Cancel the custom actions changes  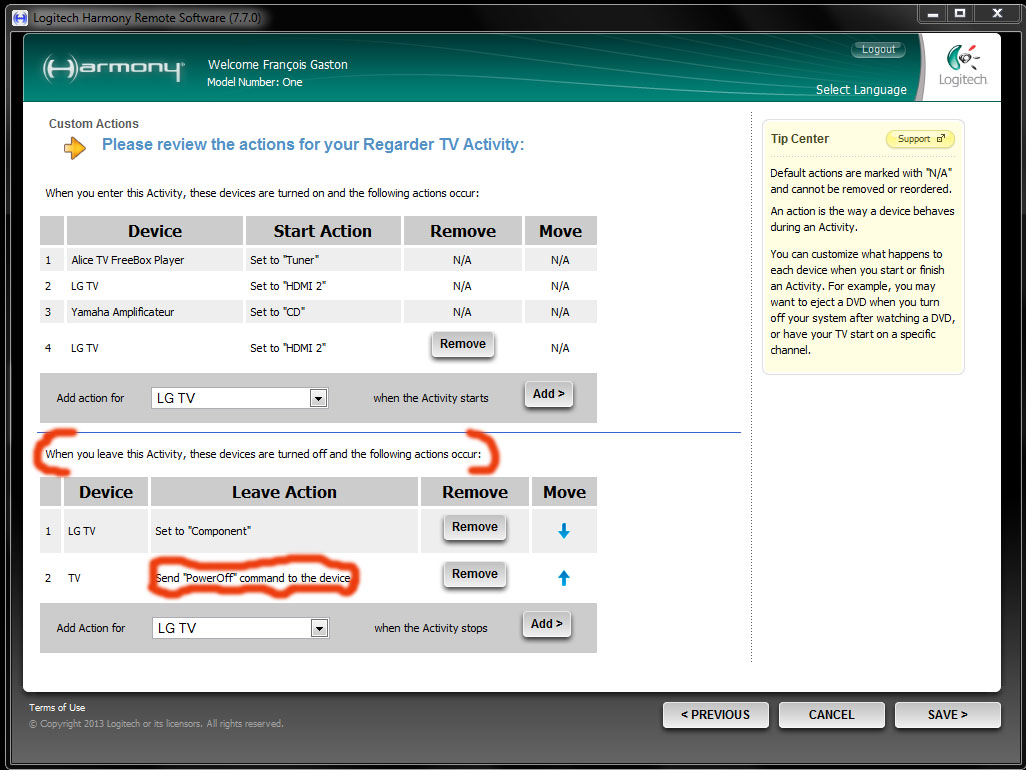[831, 715]
